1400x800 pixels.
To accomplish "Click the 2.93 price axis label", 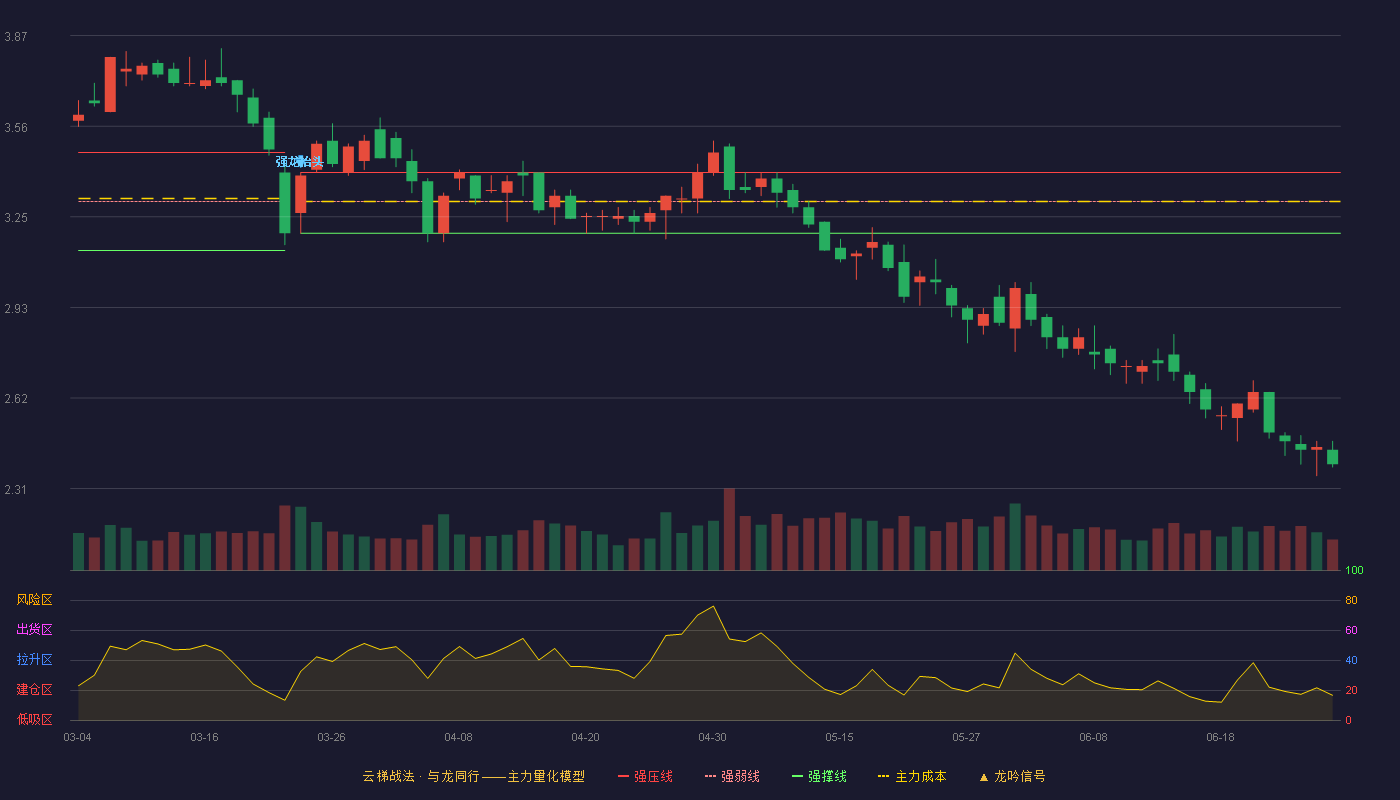I will pos(16,309).
